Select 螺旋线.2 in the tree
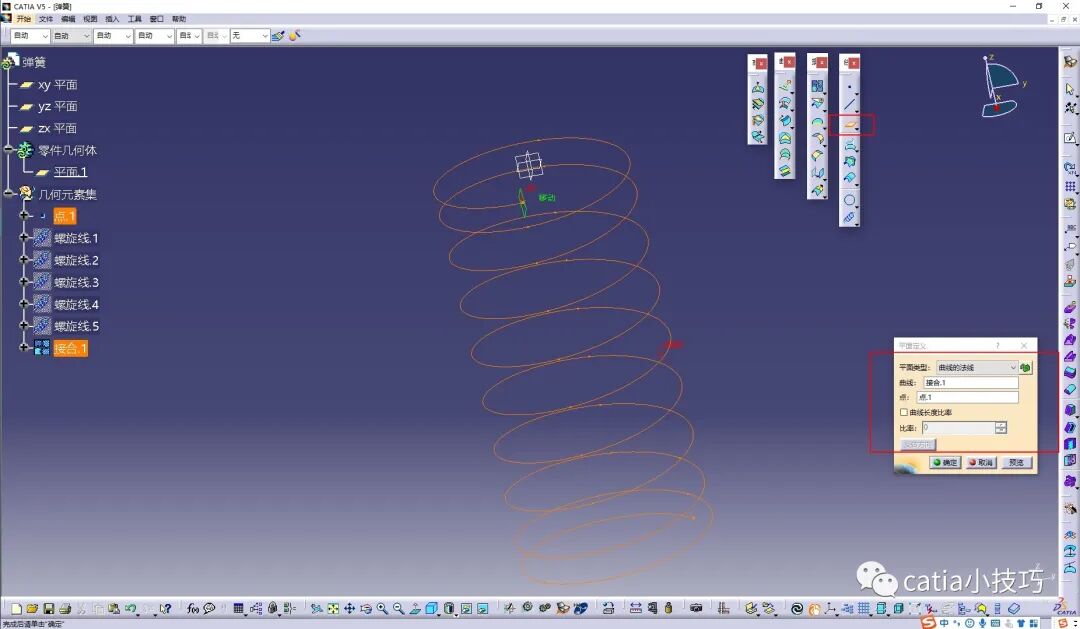 [76, 260]
